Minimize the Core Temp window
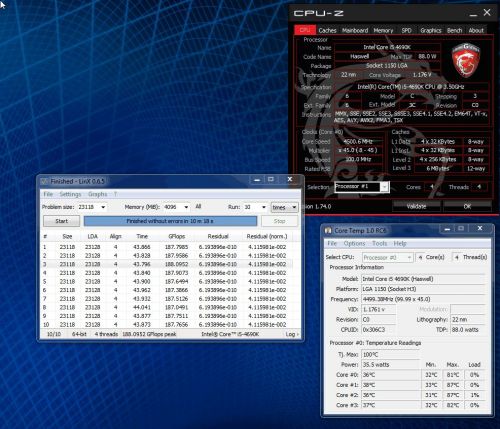The width and height of the screenshot is (500, 429). (447, 229)
